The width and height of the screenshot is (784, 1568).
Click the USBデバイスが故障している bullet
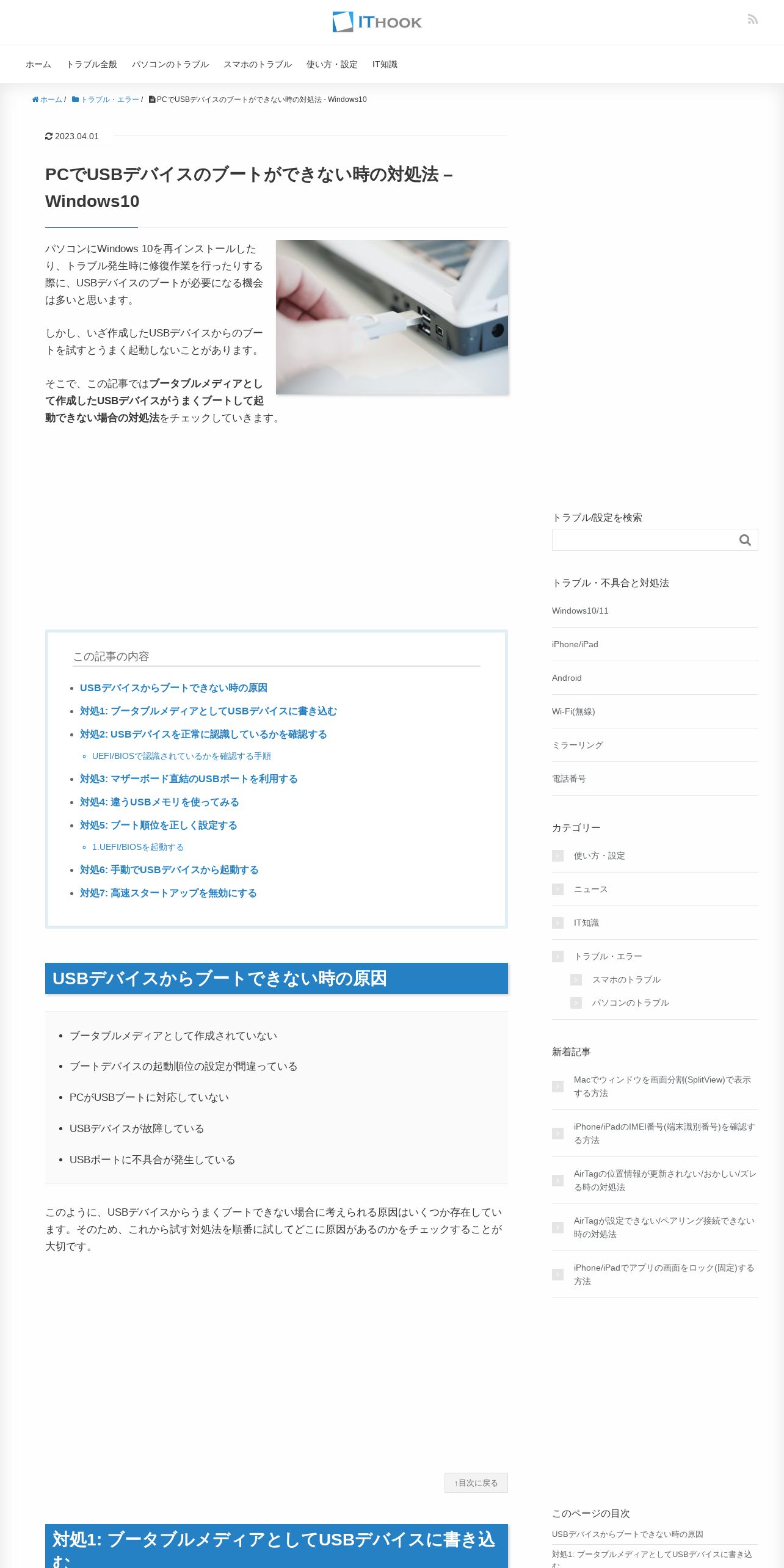[x=137, y=1129]
